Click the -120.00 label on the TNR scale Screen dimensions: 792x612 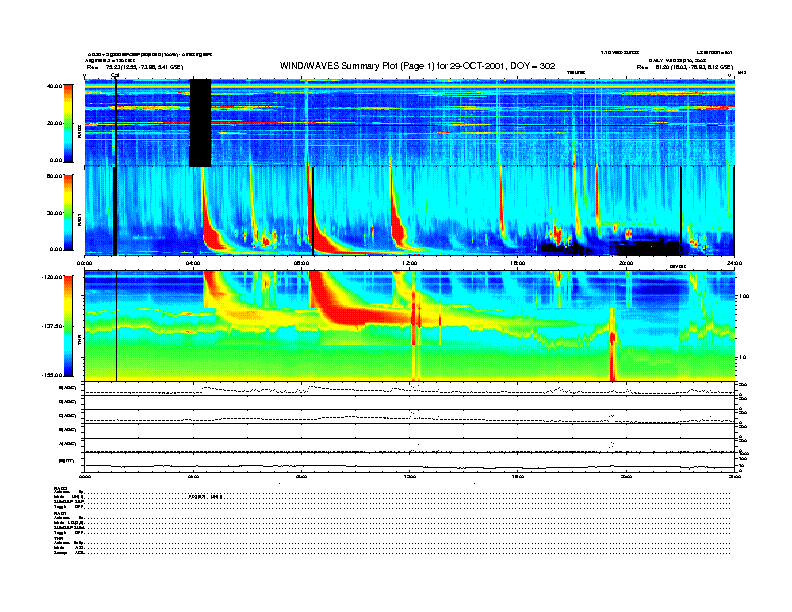pyautogui.click(x=52, y=277)
